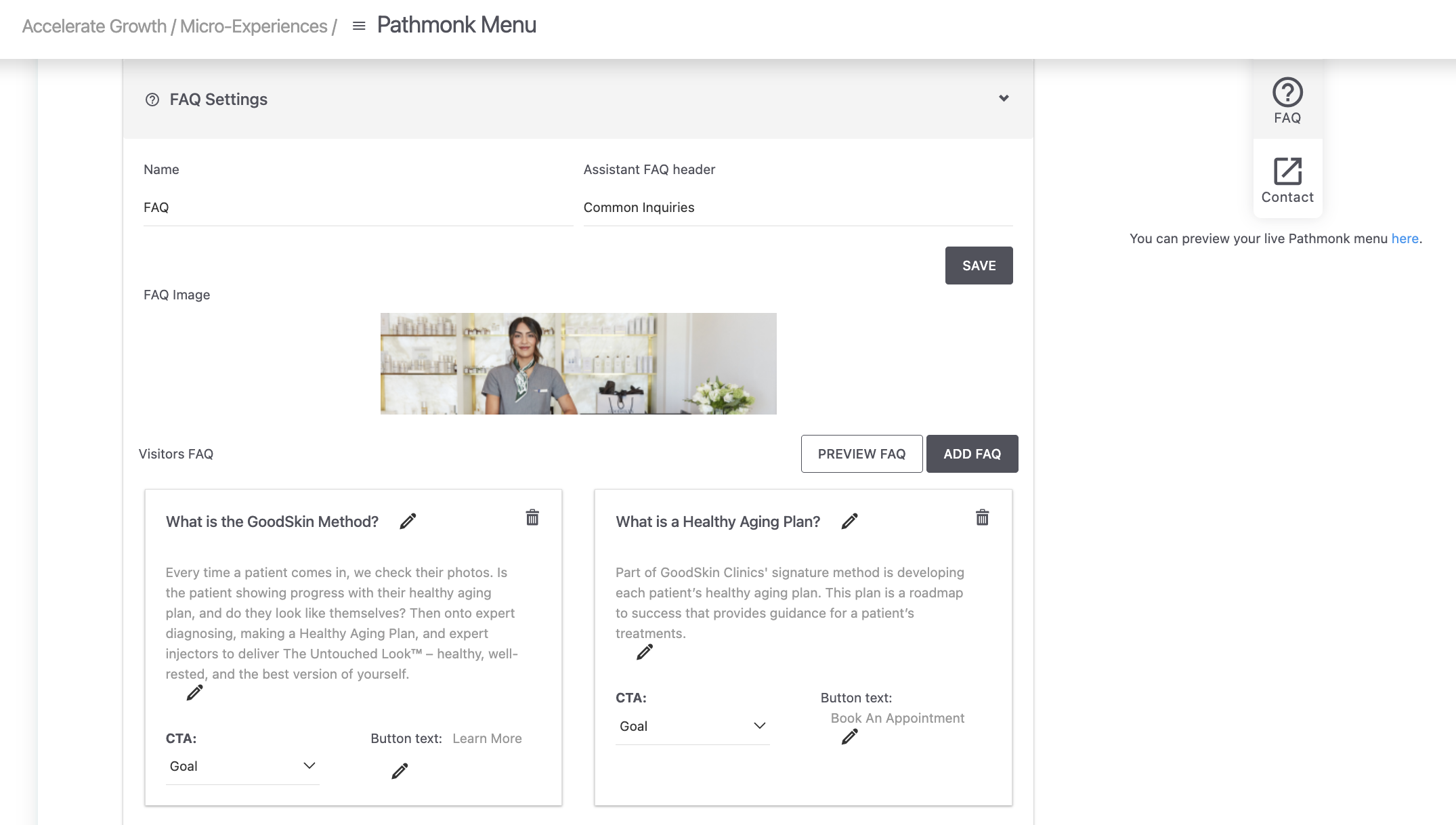1456x825 pixels.
Task: Click the ADD FAQ button
Action: (x=972, y=454)
